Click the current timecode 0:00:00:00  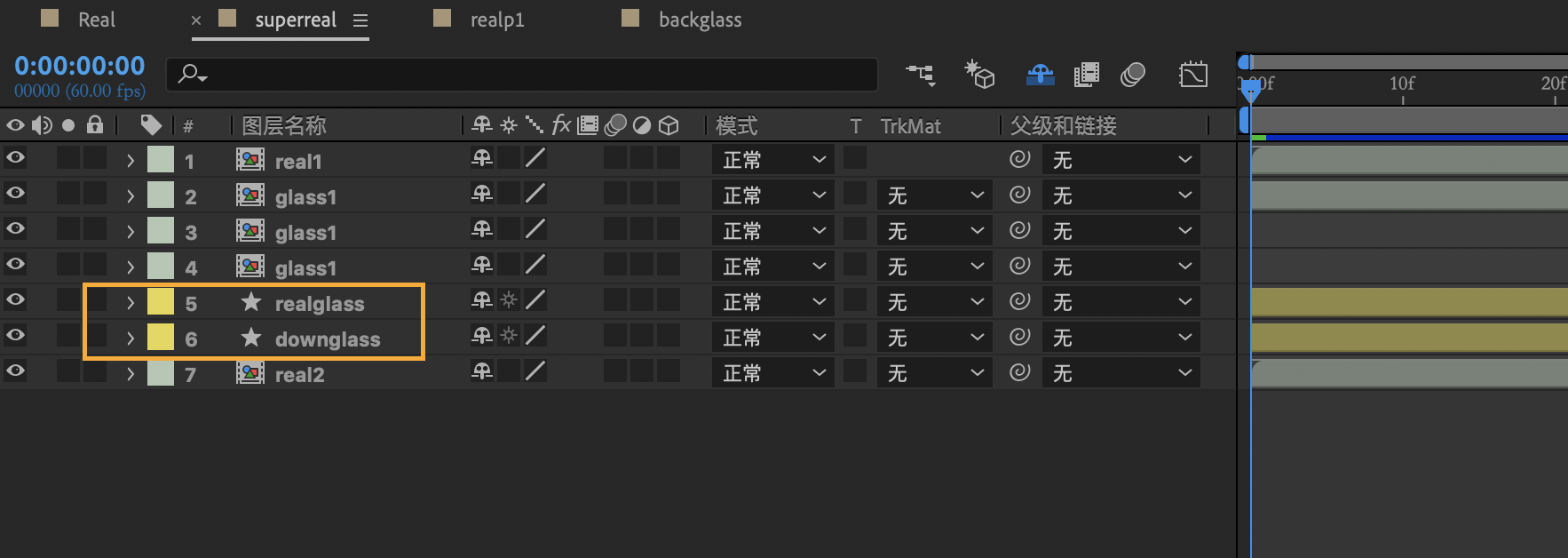pos(80,66)
